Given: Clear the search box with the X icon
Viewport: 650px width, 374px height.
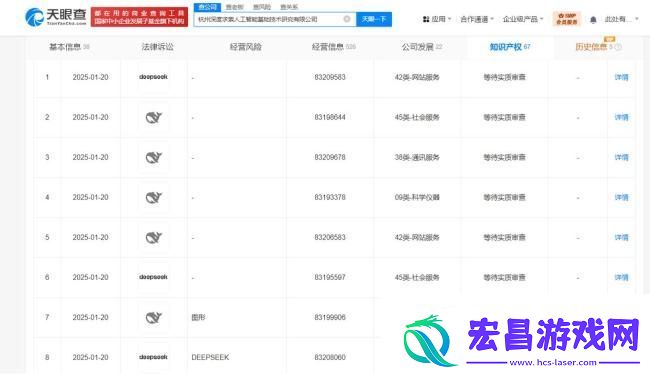Looking at the screenshot, I should pos(347,19).
